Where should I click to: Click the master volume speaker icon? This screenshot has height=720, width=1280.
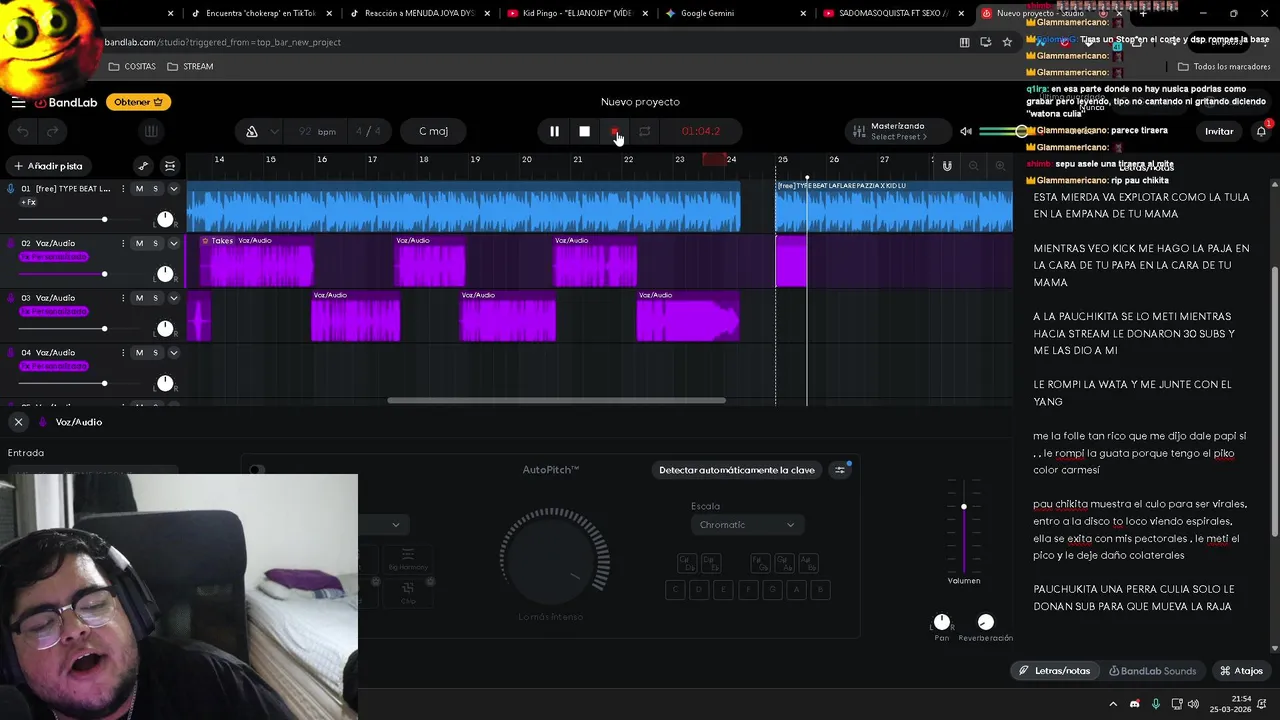(x=966, y=131)
